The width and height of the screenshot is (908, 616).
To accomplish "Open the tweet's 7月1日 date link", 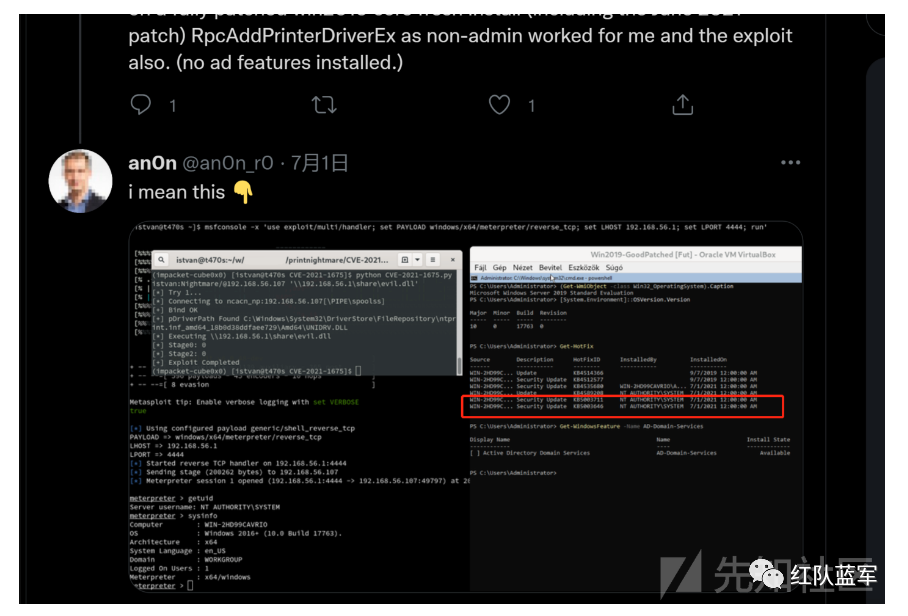I will click(x=320, y=163).
